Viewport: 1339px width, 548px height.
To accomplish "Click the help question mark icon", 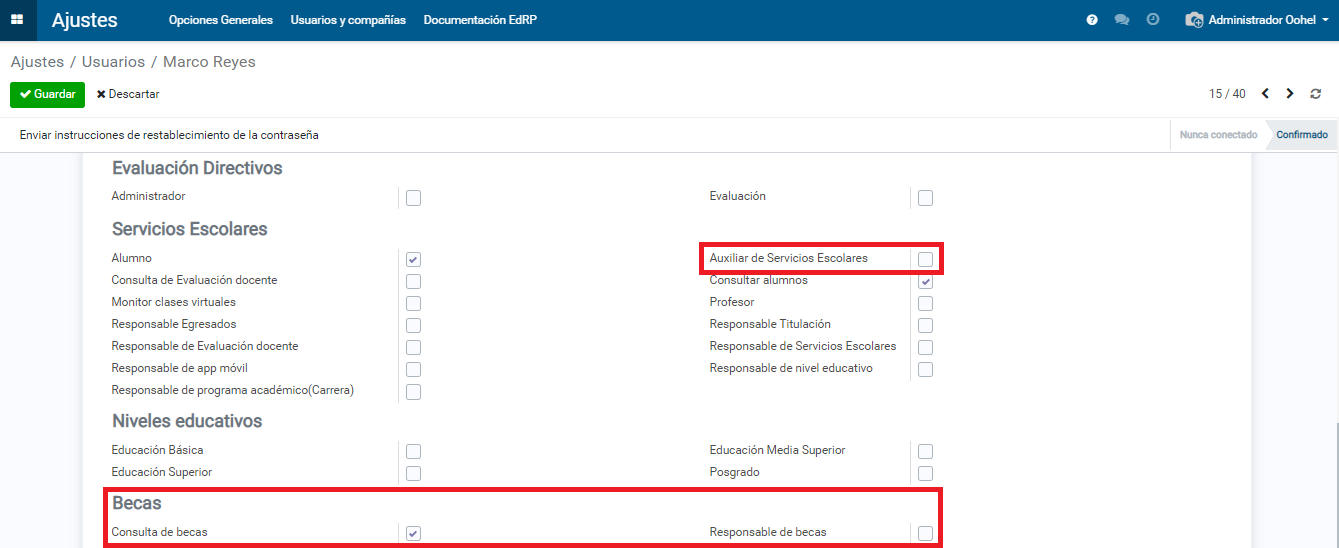I will click(1092, 20).
